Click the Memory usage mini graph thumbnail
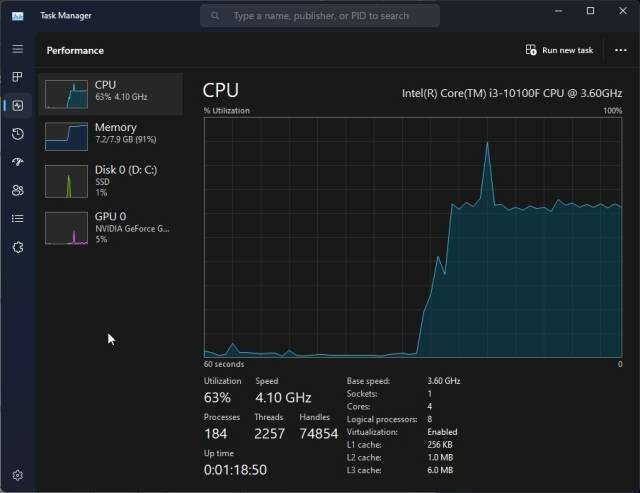This screenshot has height=493, width=640. coord(66,136)
